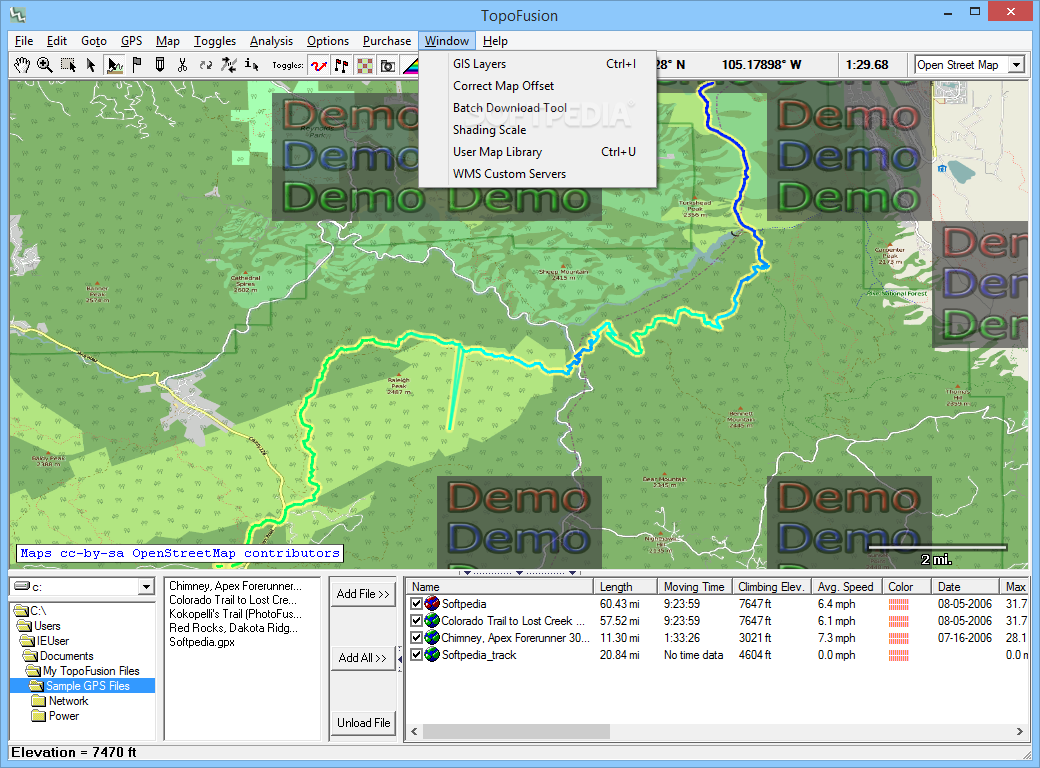Select the waypoint flag tool
The image size is (1040, 768).
tap(137, 65)
